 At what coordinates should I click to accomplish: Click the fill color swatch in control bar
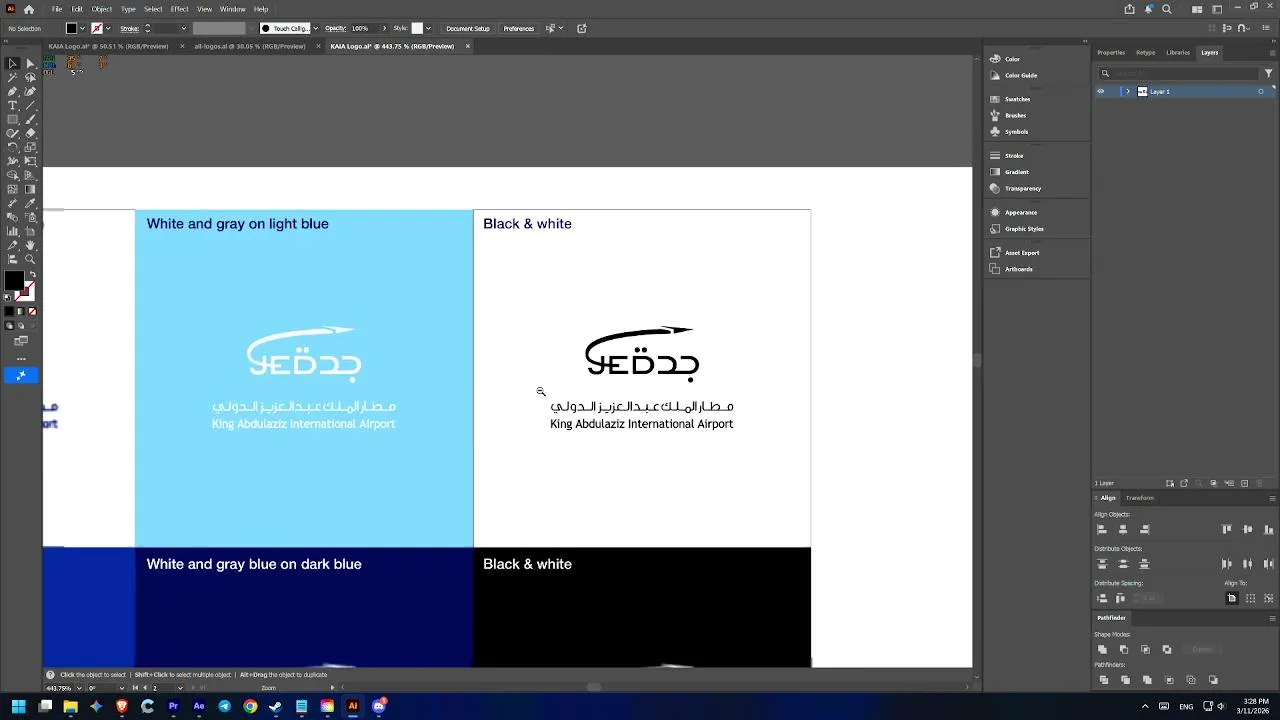[x=72, y=28]
